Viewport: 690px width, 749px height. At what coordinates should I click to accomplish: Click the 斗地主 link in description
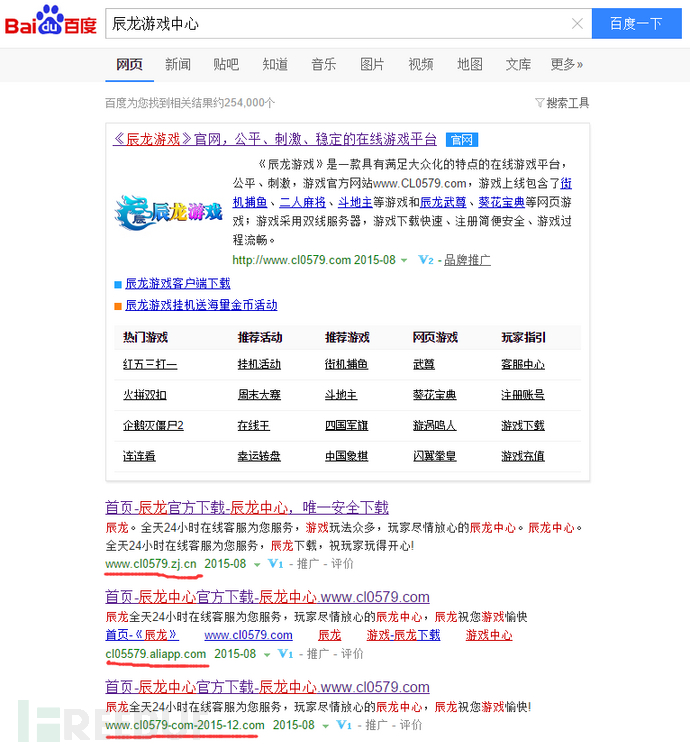tap(355, 202)
